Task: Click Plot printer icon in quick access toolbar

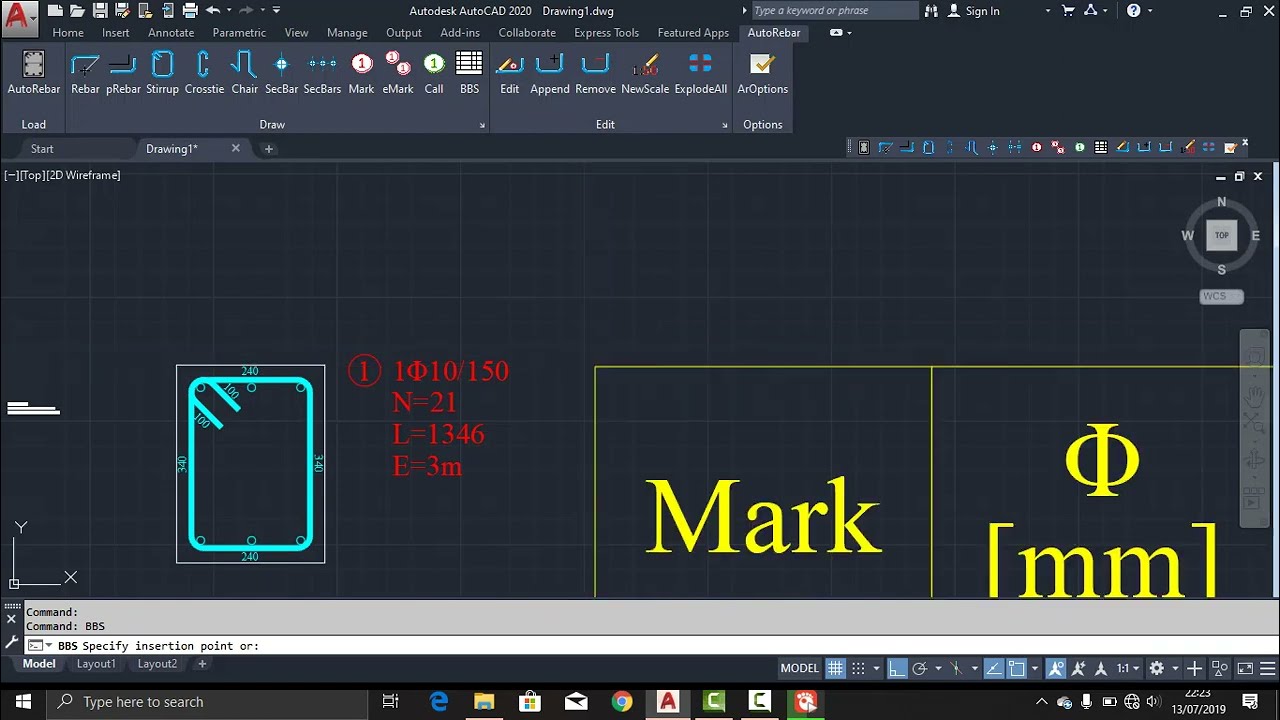Action: tap(190, 11)
